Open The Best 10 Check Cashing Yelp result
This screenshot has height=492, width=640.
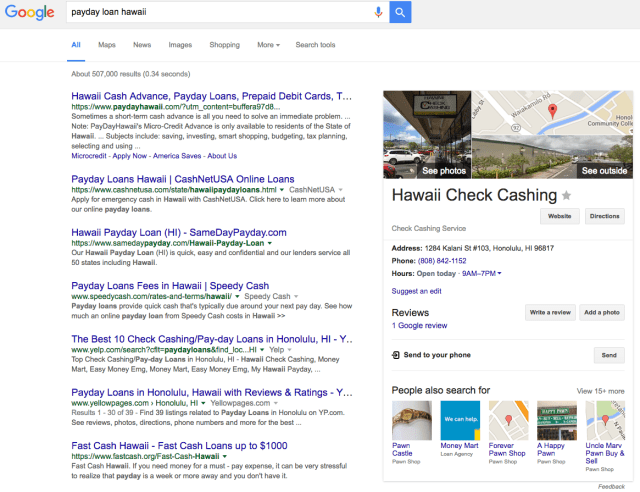click(212, 339)
